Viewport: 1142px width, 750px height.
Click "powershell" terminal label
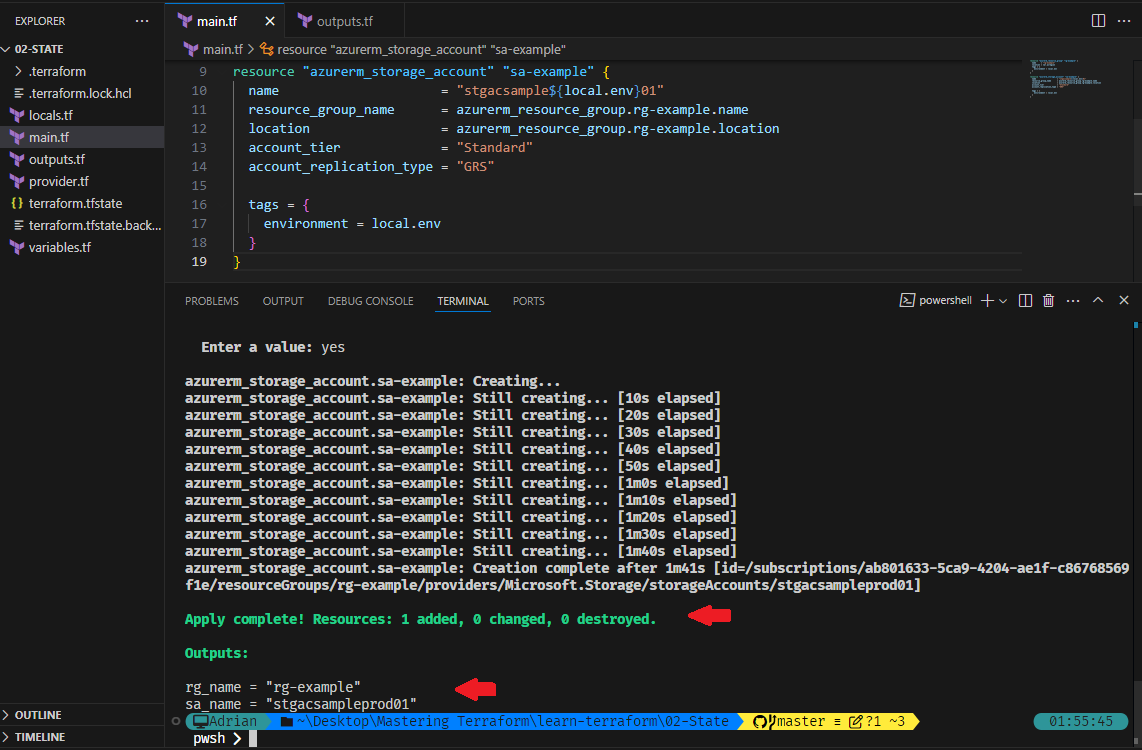click(x=945, y=300)
